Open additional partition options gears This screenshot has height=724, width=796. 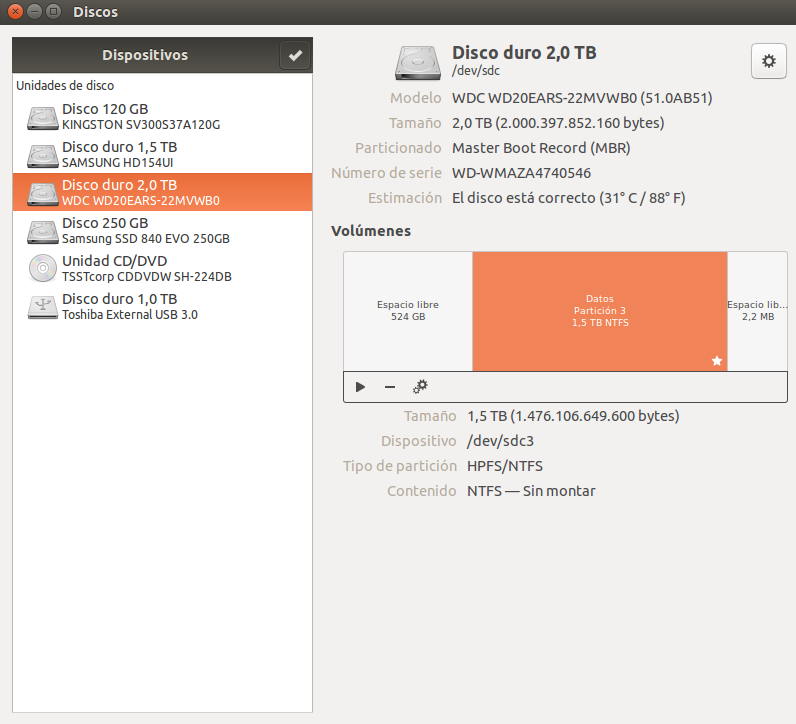[420, 387]
